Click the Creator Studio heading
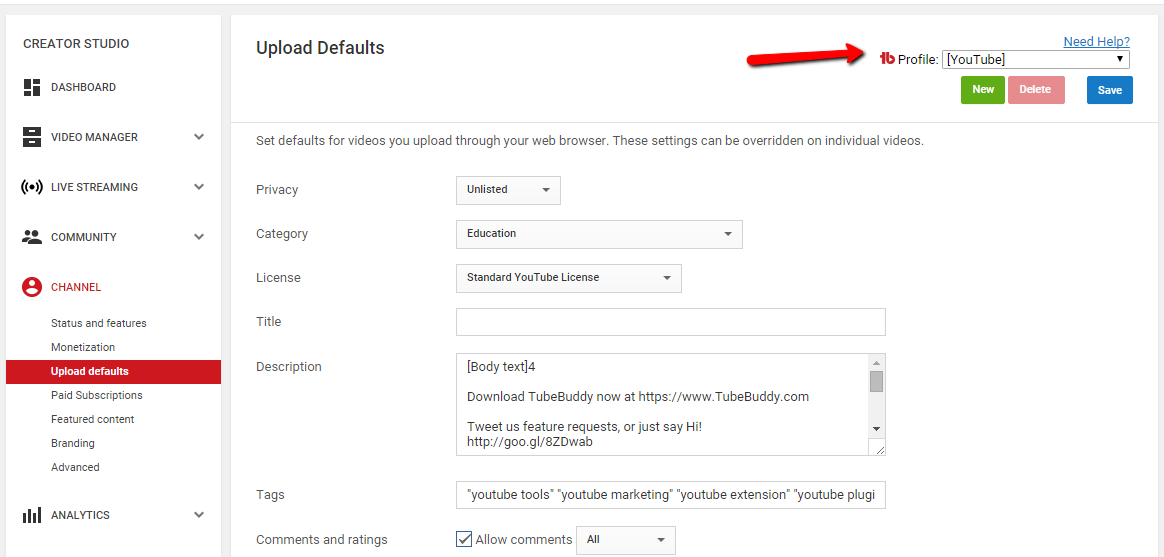Viewport: 1164px width, 557px height. coord(76,44)
